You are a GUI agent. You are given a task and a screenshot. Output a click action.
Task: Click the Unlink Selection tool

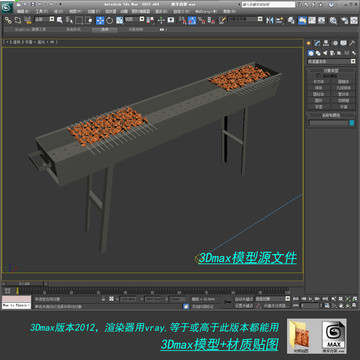pos(17,21)
